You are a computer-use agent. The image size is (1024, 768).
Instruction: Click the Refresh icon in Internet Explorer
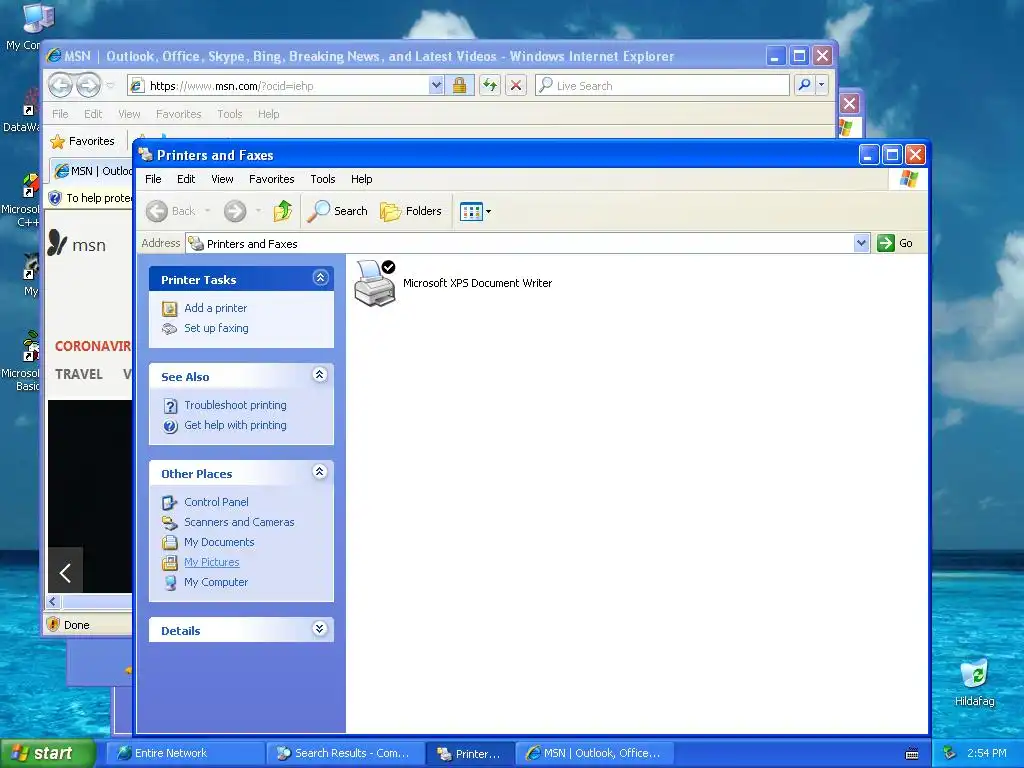[x=490, y=86]
